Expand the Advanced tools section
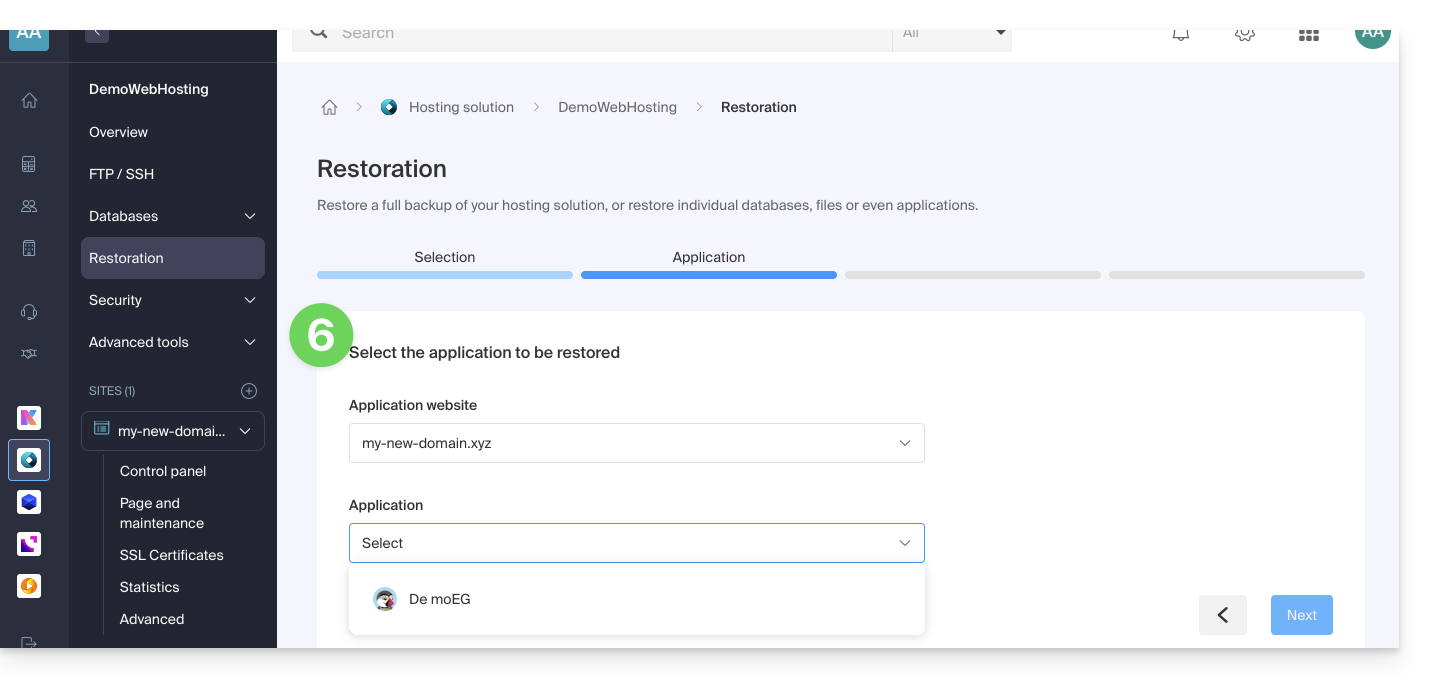This screenshot has width=1429, height=678. tap(172, 342)
